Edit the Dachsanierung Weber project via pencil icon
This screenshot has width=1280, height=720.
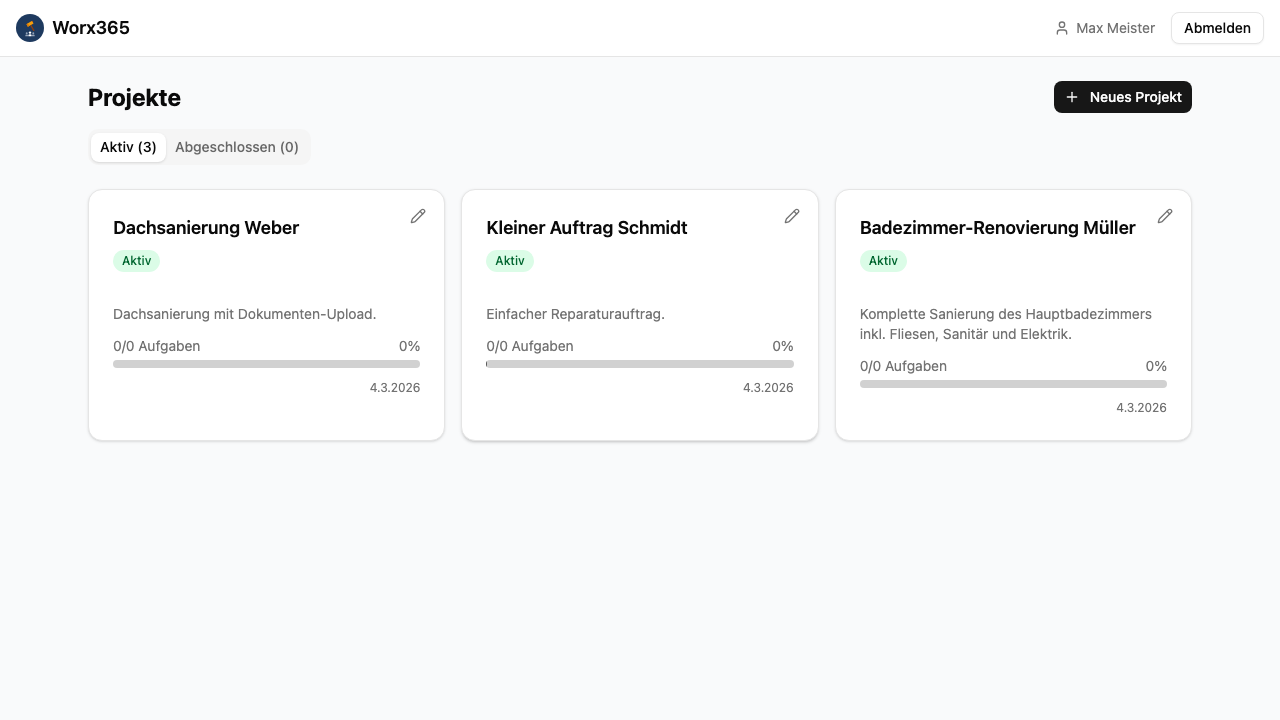click(x=418, y=216)
